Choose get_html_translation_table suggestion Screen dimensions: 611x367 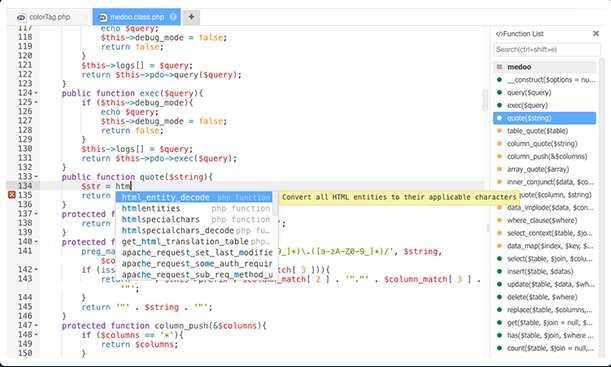pos(194,242)
